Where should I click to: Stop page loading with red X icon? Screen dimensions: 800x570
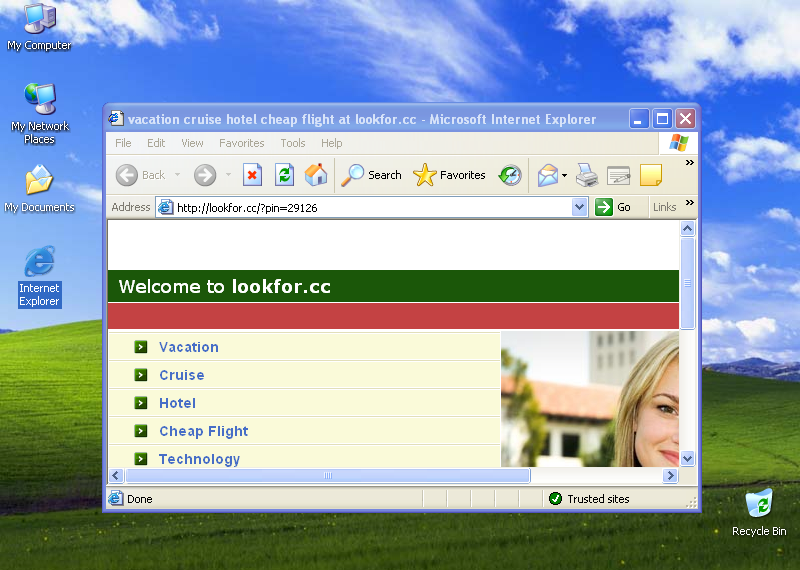252,175
